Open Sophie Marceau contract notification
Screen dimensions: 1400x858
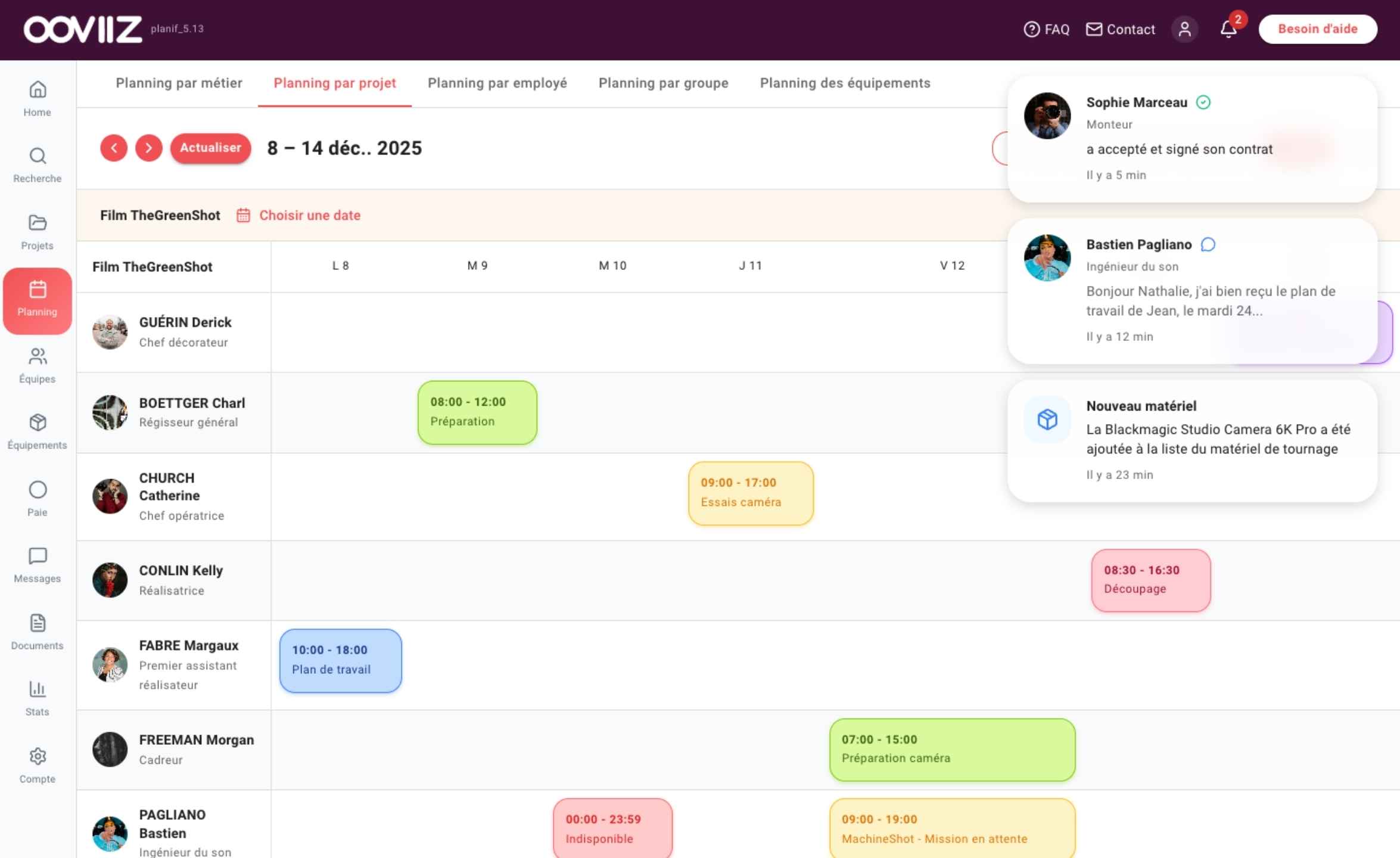tap(1191, 139)
